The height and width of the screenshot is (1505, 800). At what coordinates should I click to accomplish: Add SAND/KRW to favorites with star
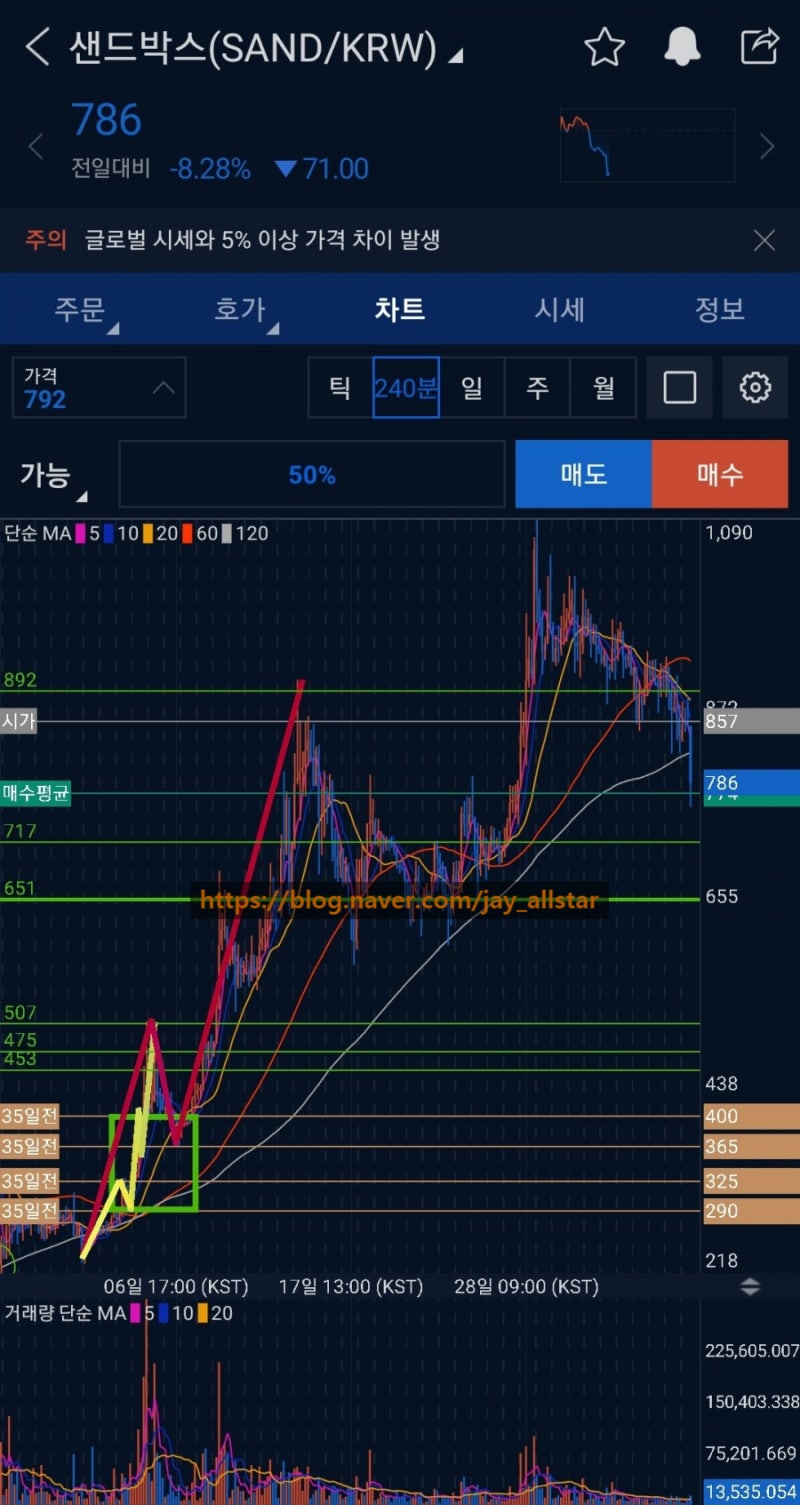tap(604, 47)
